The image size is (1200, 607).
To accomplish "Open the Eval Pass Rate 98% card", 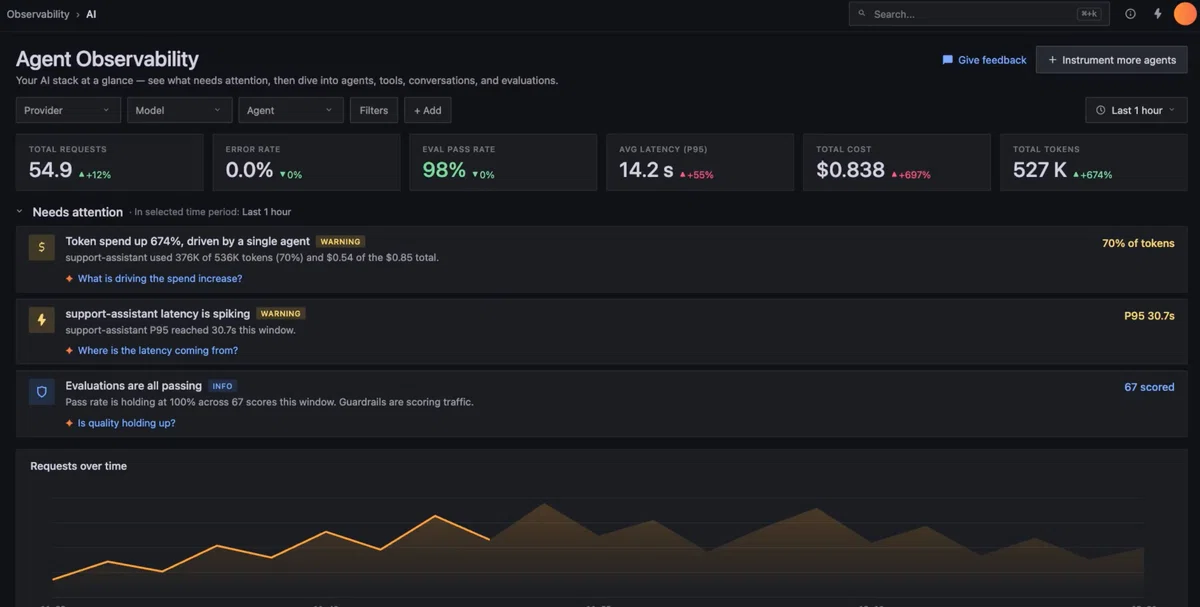I will (503, 162).
